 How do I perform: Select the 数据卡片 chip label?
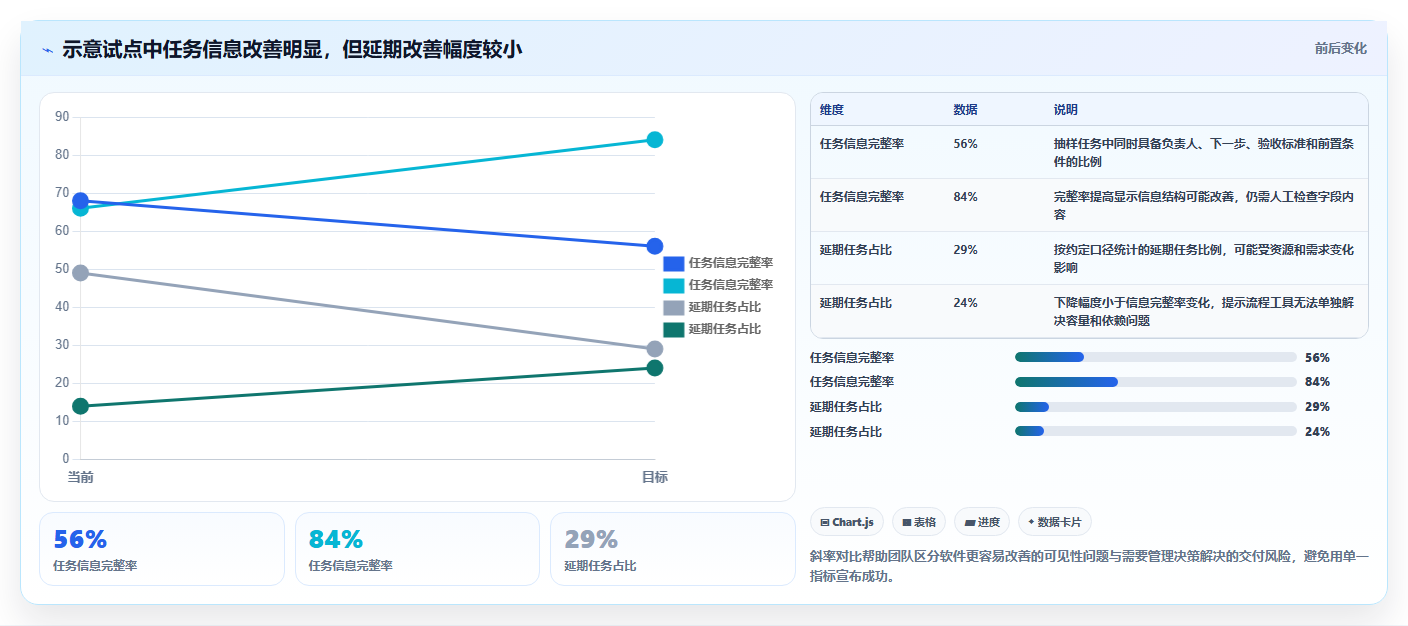point(1060,522)
